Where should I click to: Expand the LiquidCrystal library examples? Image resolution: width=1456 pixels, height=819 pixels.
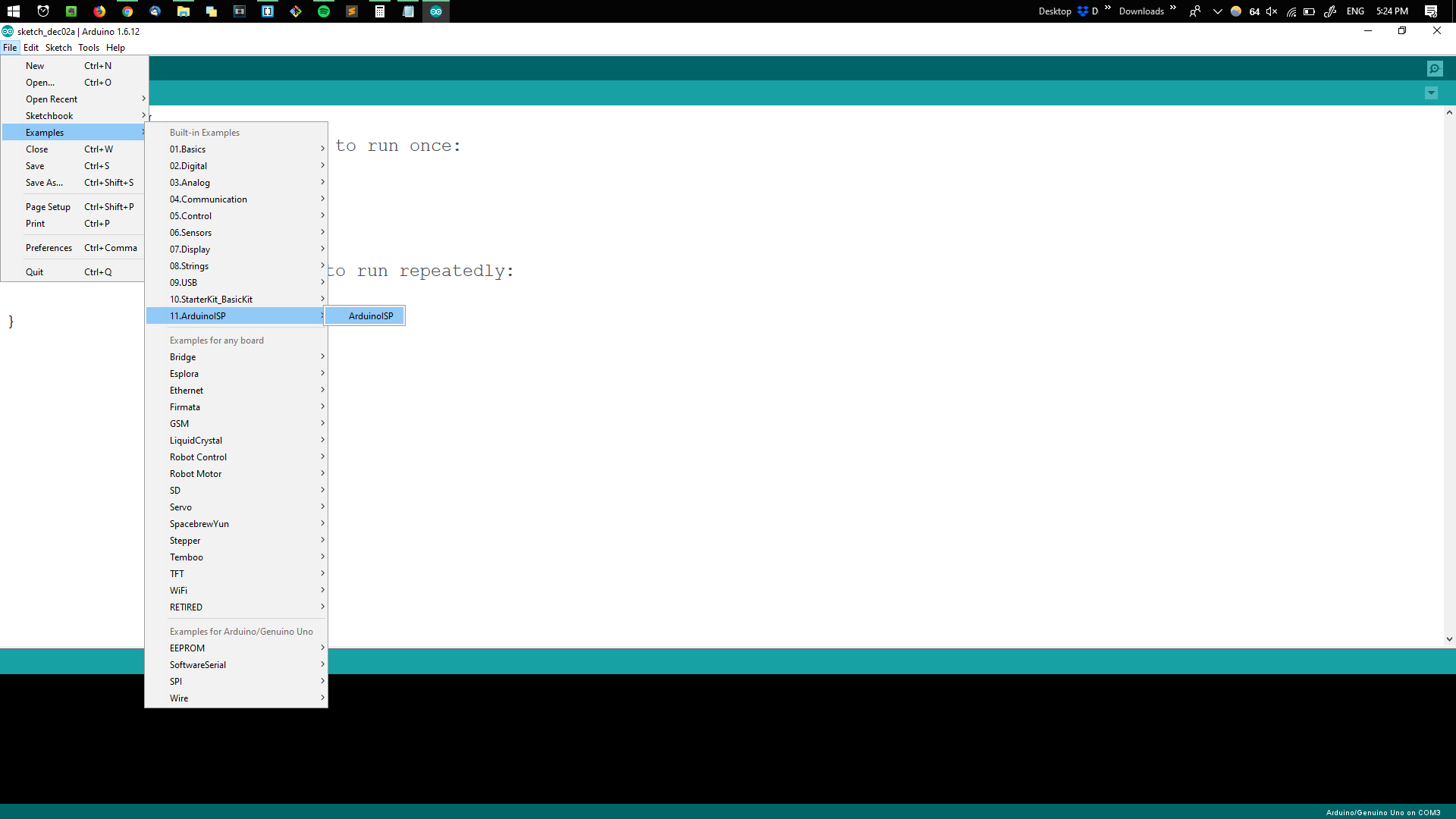(x=237, y=441)
